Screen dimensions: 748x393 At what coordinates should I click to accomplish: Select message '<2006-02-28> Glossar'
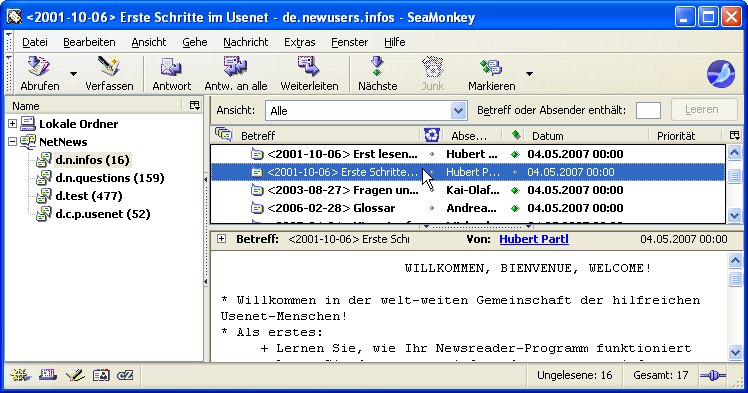click(x=468, y=208)
